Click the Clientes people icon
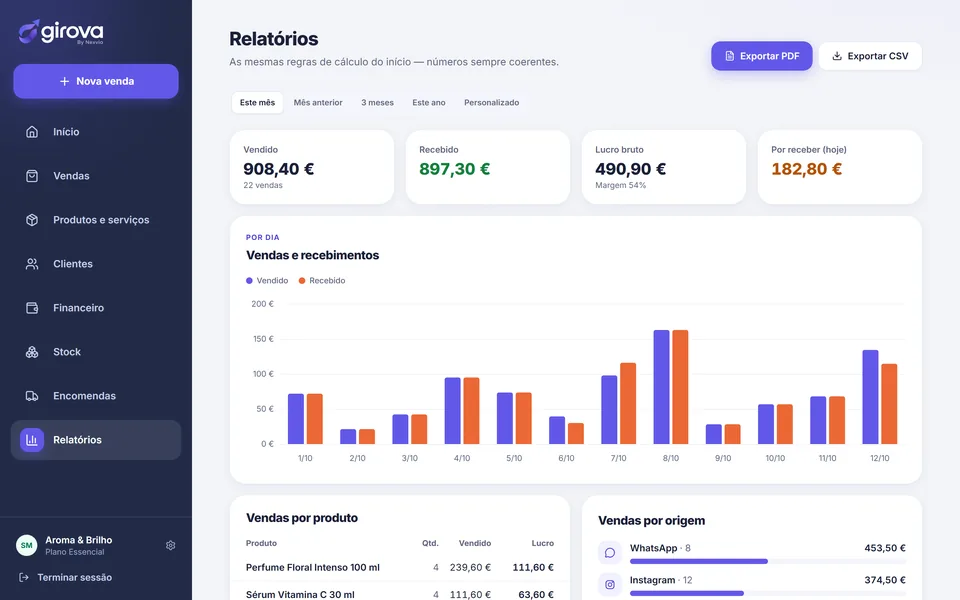Image resolution: width=960 pixels, height=600 pixels. click(x=32, y=264)
